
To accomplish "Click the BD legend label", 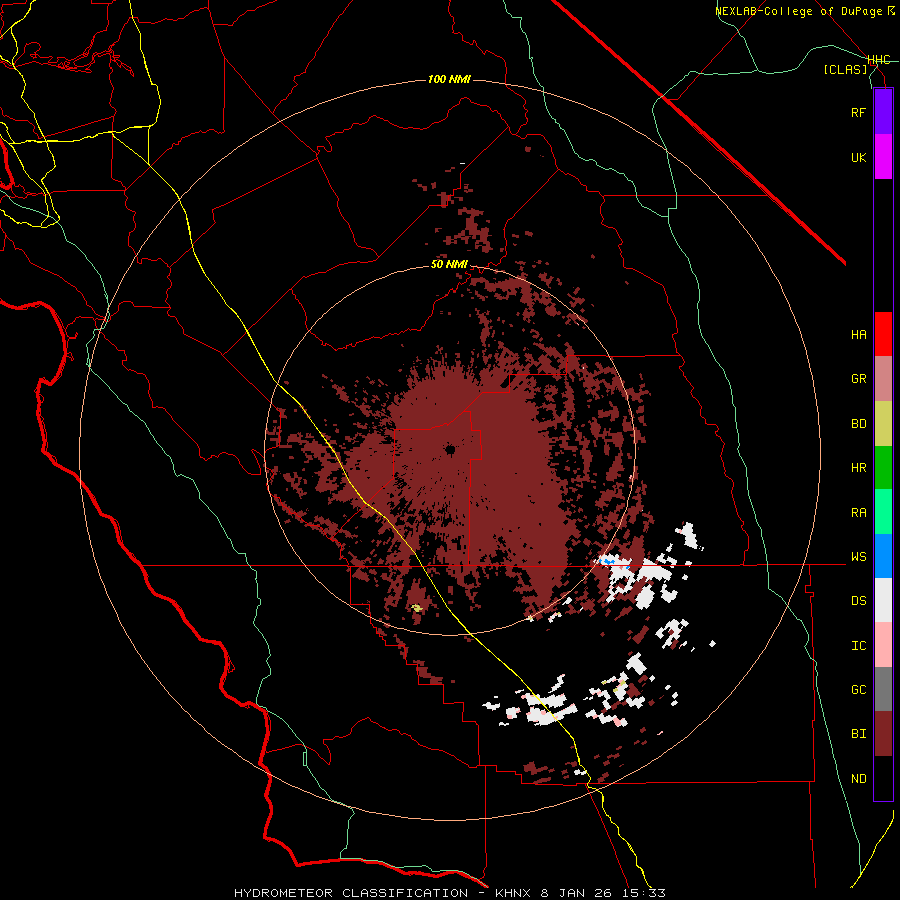I will click(x=858, y=424).
